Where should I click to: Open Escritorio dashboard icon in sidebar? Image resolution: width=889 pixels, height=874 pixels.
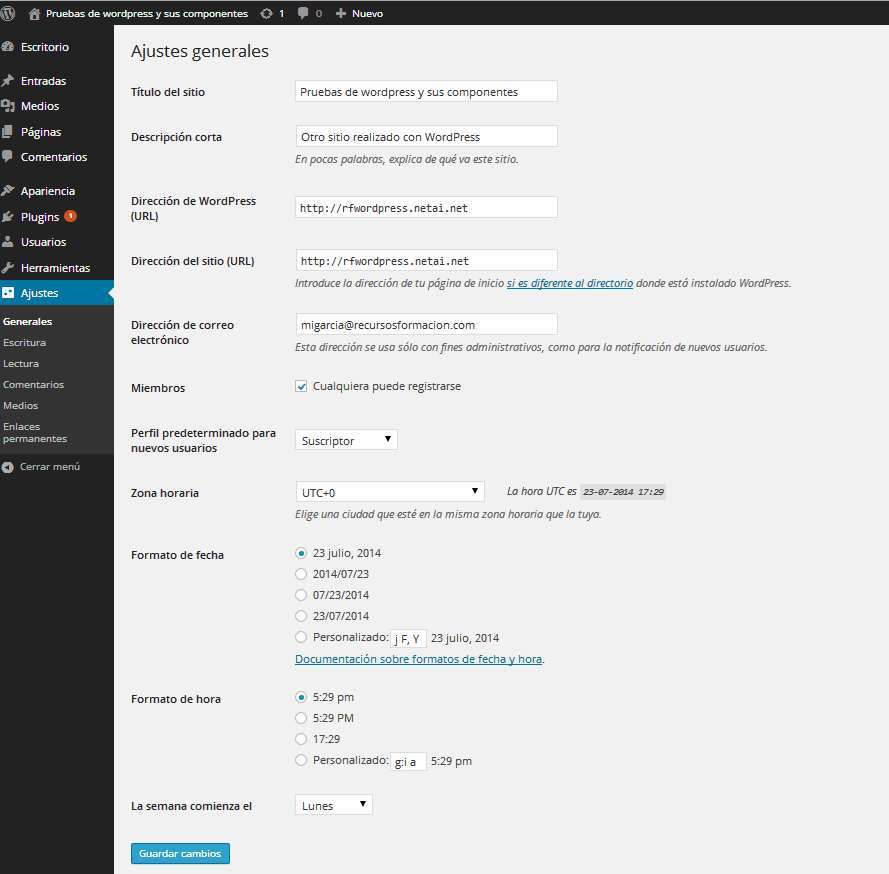point(8,47)
